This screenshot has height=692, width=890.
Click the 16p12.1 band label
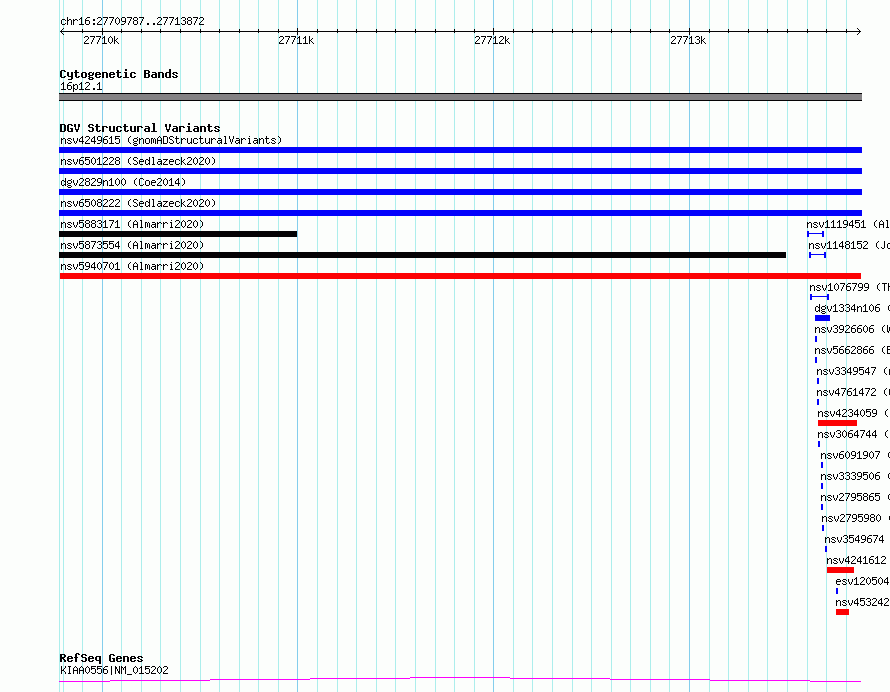(x=81, y=86)
